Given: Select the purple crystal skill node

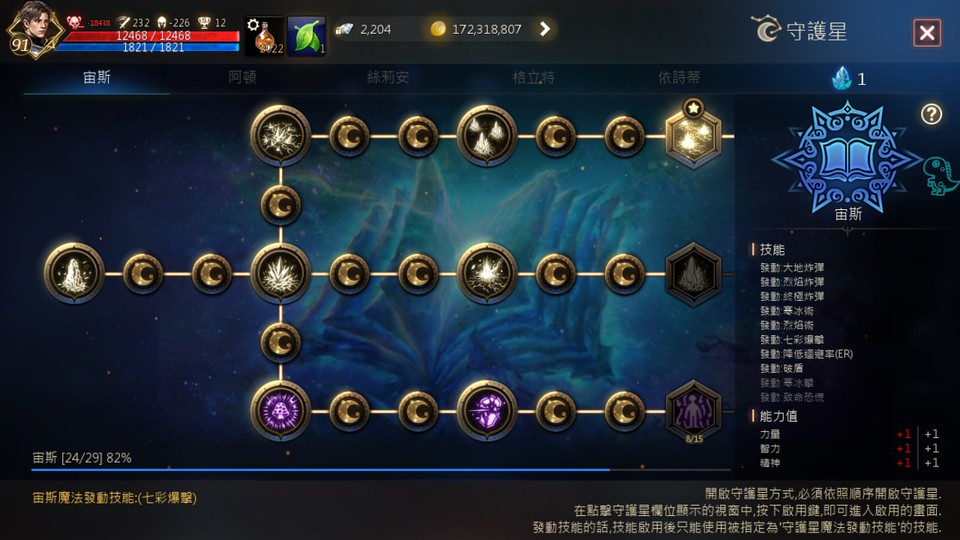Looking at the screenshot, I should pos(487,410).
